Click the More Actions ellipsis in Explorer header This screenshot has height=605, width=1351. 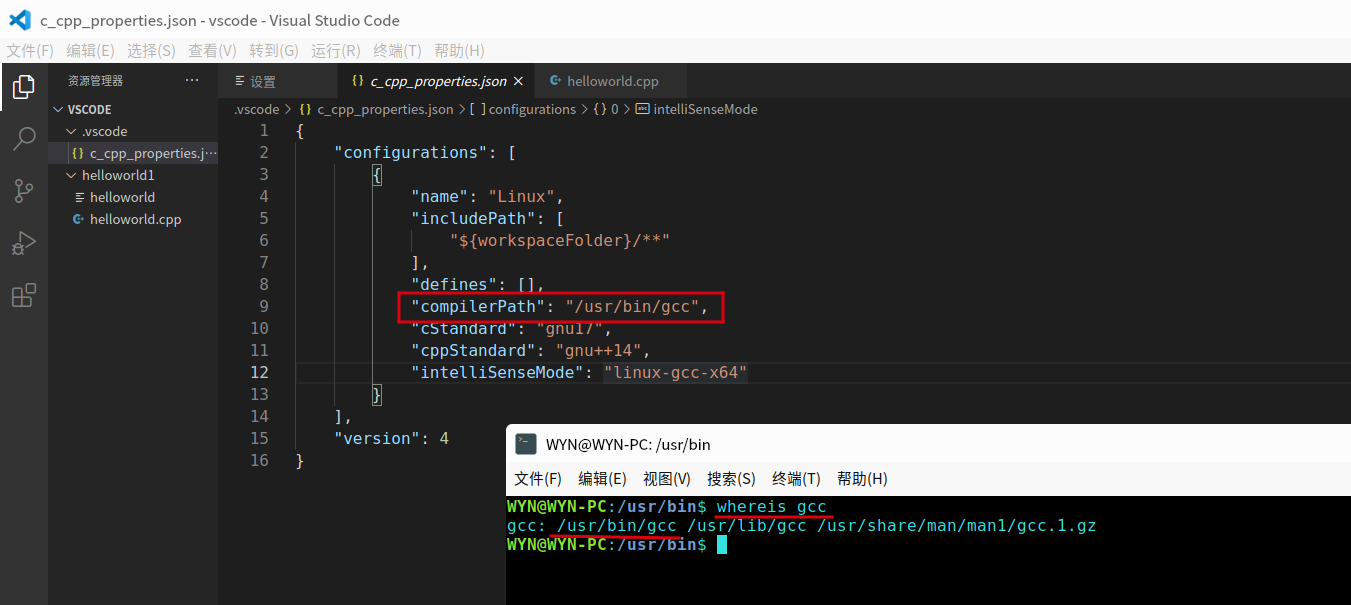(192, 80)
